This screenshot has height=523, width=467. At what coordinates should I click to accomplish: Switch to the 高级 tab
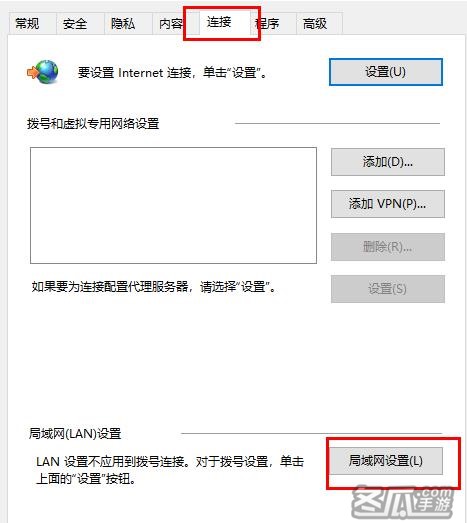315,24
